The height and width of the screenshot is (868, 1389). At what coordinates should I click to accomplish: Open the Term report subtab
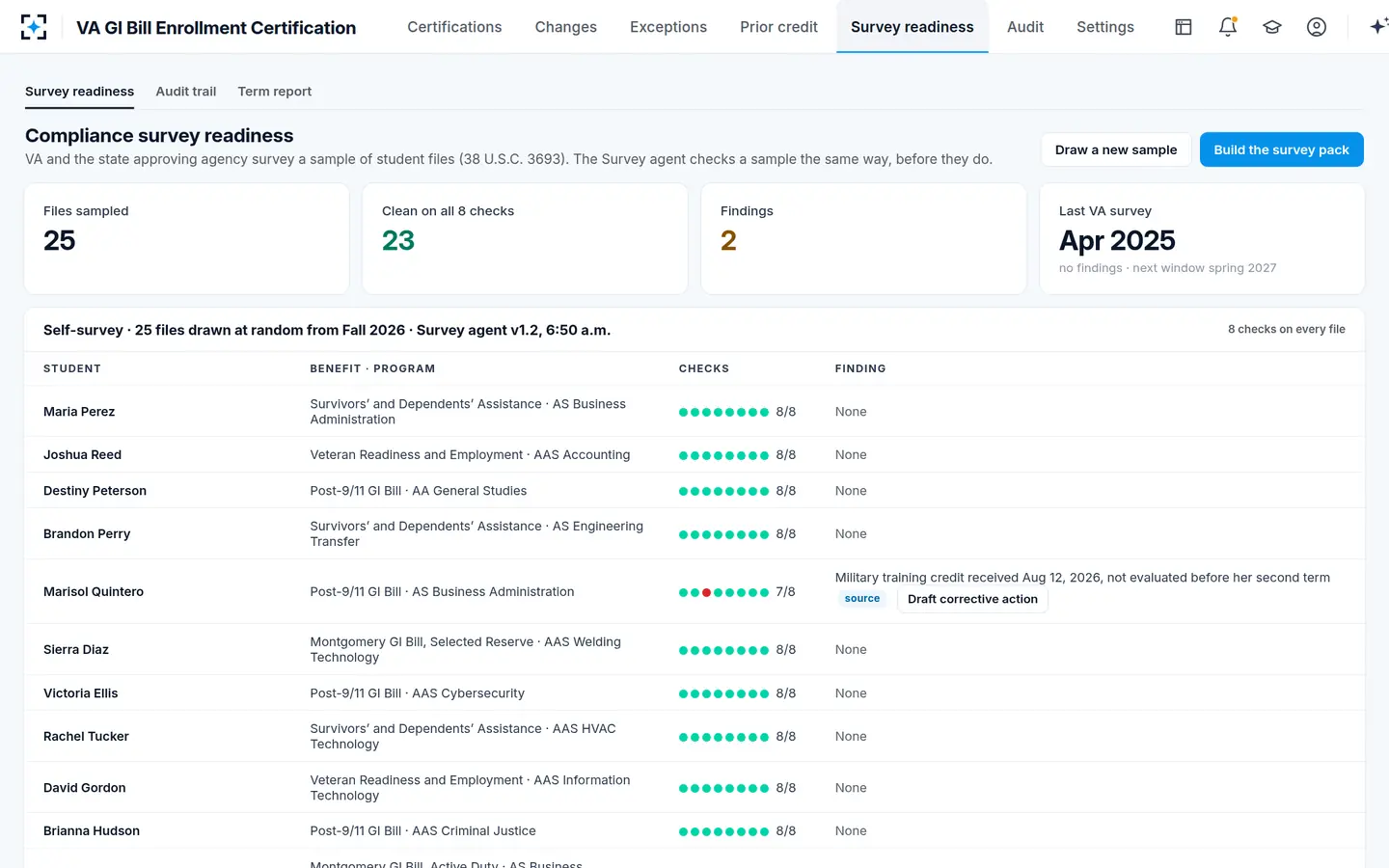(x=275, y=92)
